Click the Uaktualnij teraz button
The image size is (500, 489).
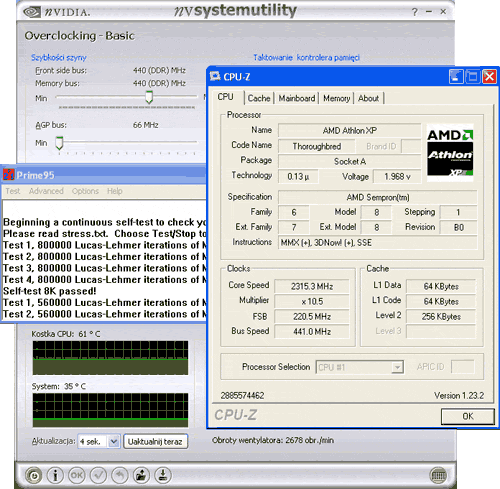(x=155, y=441)
